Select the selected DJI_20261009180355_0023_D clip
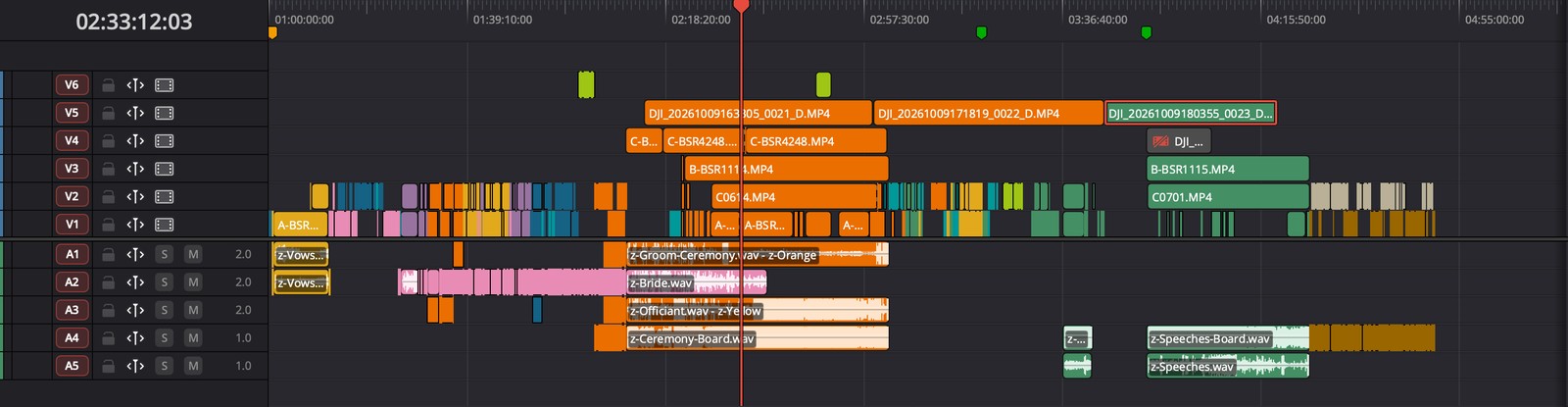Viewport: 1568px width, 407px height. pyautogui.click(x=1191, y=114)
